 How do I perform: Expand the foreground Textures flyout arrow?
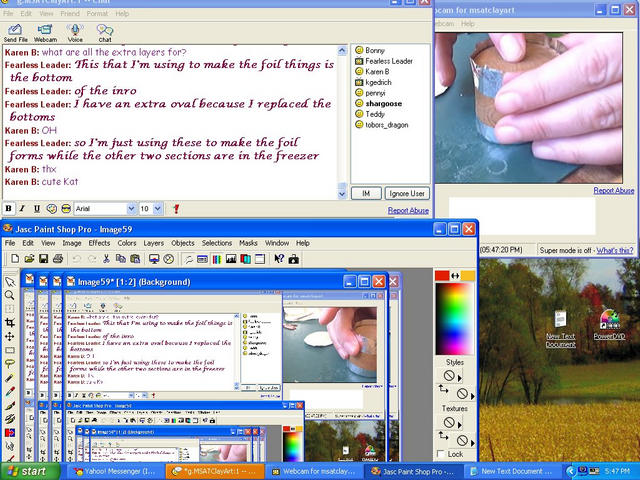(460, 425)
